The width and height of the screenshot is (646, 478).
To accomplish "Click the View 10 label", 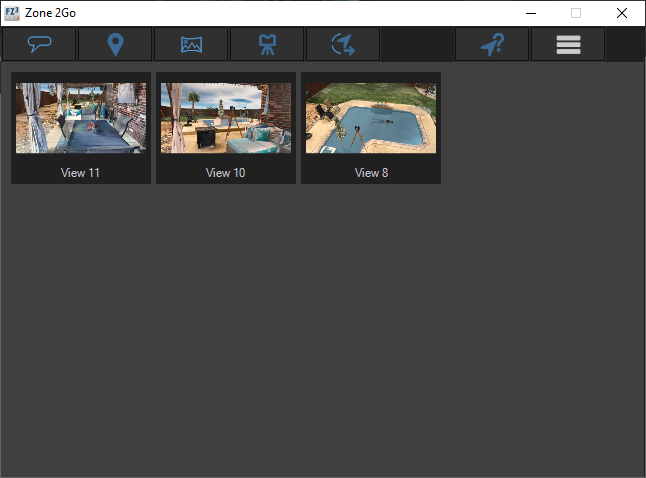I will click(x=225, y=173).
